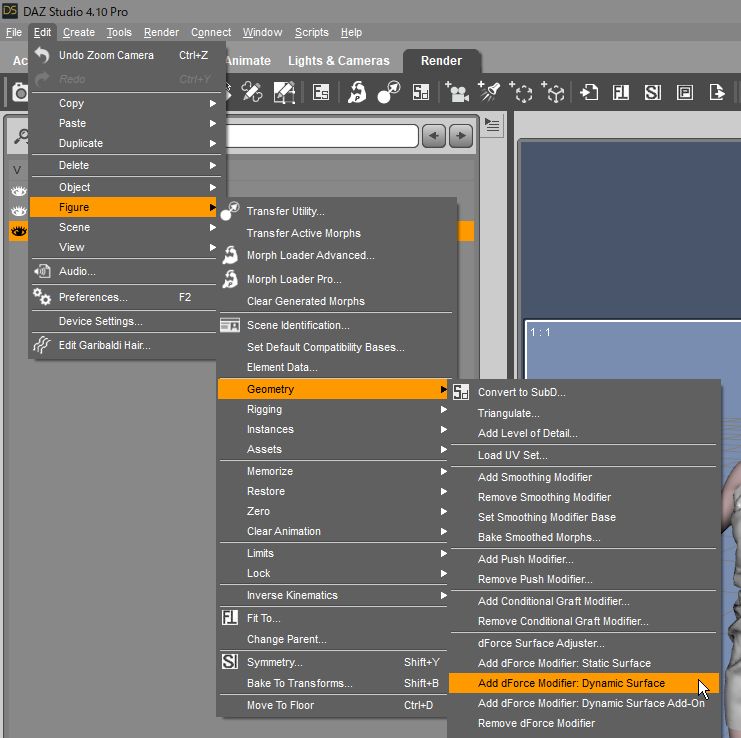Open the pane options menu icon

(x=492, y=125)
